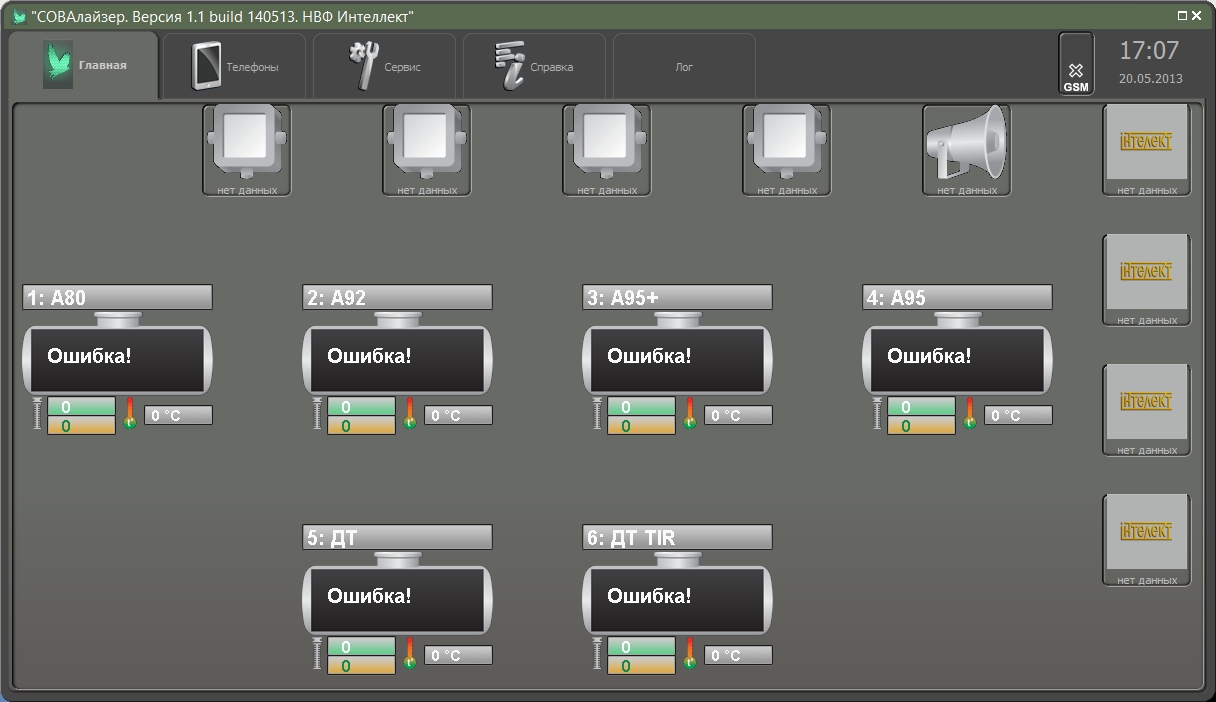Click the fourth fuel dispenser icon
This screenshot has width=1216, height=702.
[x=787, y=150]
